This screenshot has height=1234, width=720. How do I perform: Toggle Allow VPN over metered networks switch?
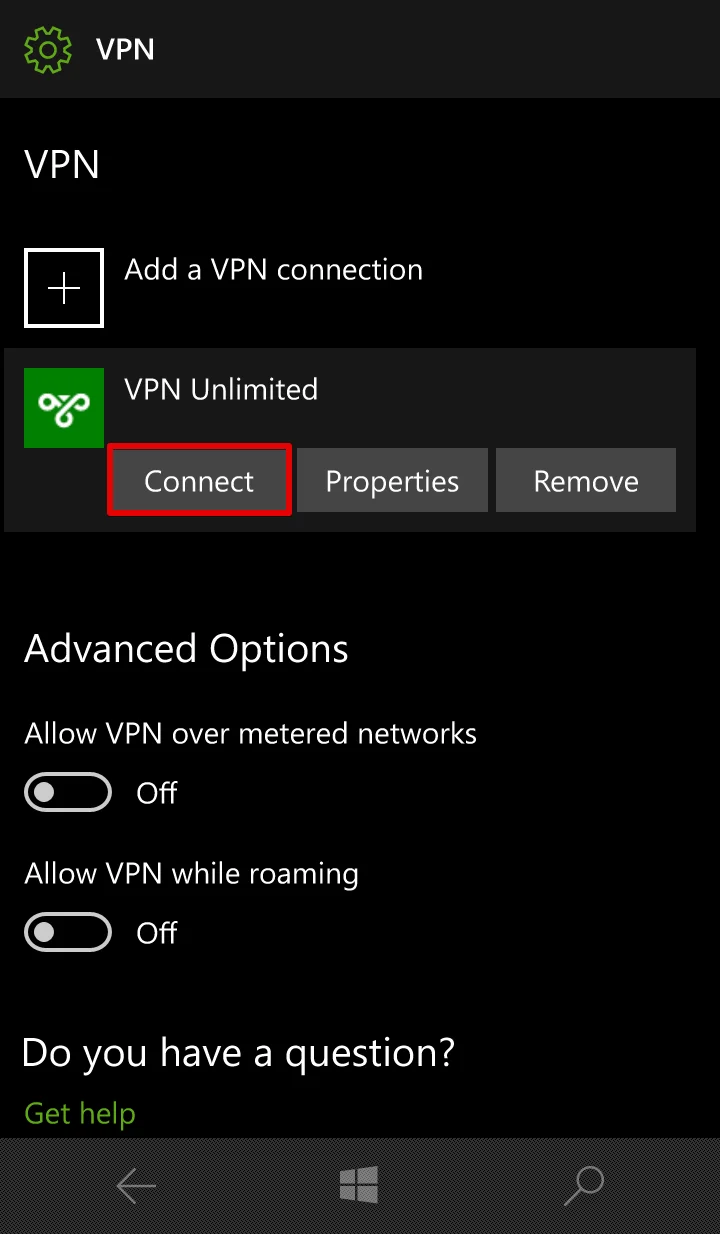(x=68, y=793)
